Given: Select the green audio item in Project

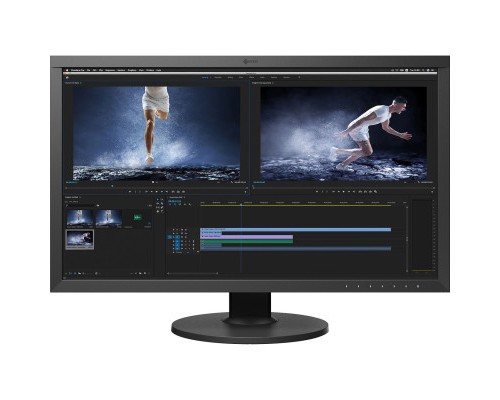Looking at the screenshot, I should 137,217.
